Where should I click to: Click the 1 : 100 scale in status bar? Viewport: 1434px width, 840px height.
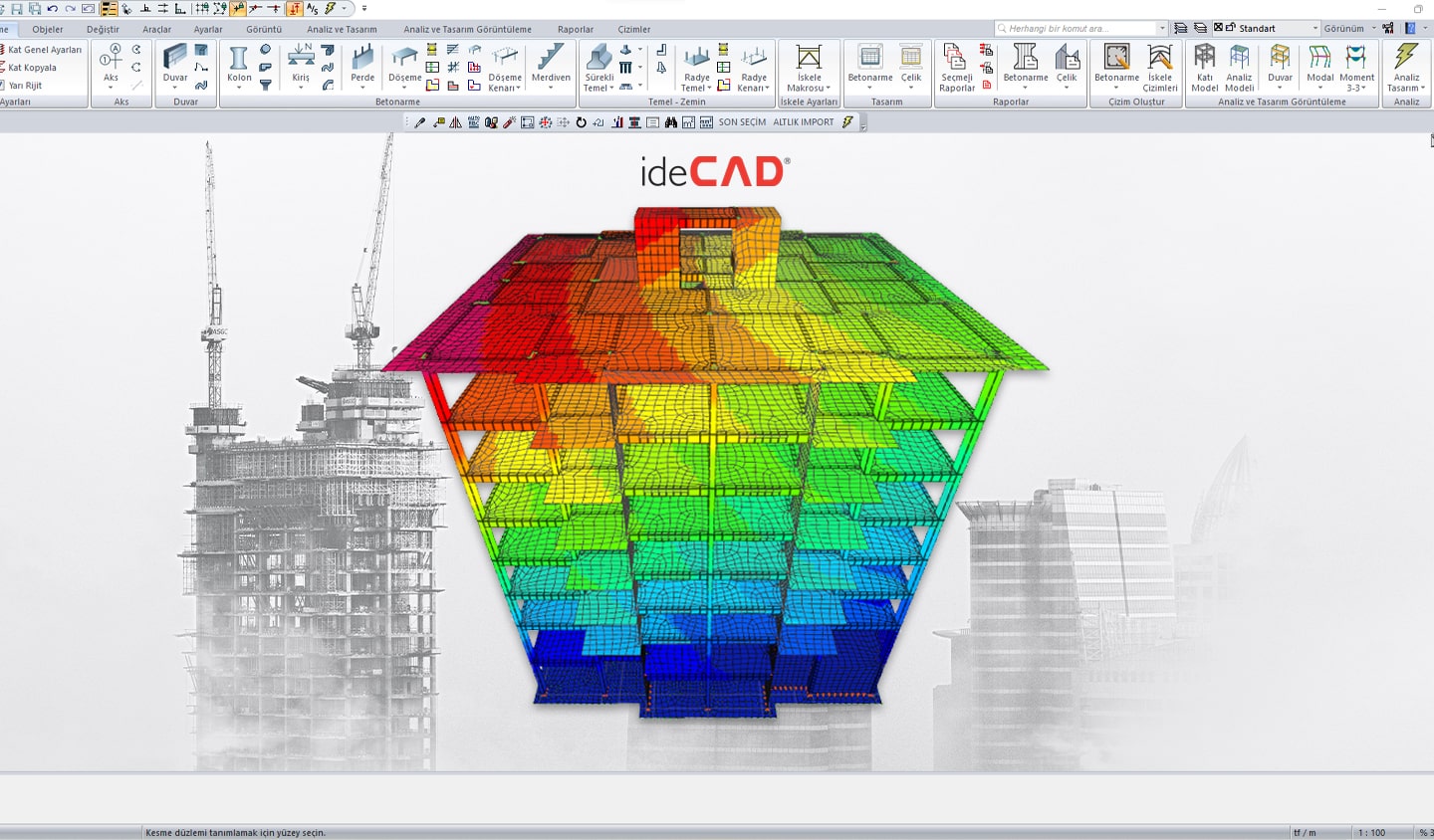click(x=1371, y=832)
